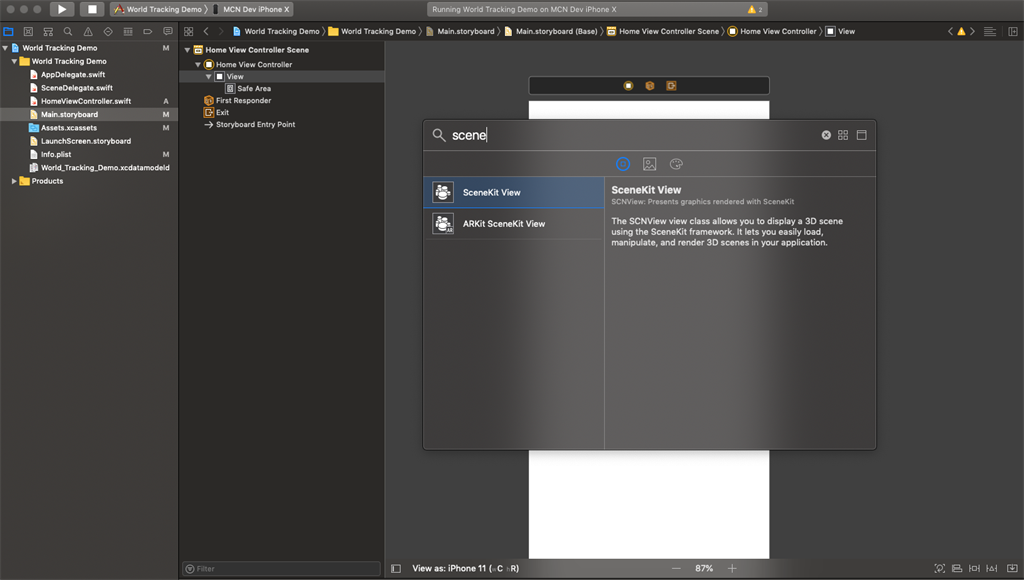Toggle the library detail pane icon

pos(861,135)
